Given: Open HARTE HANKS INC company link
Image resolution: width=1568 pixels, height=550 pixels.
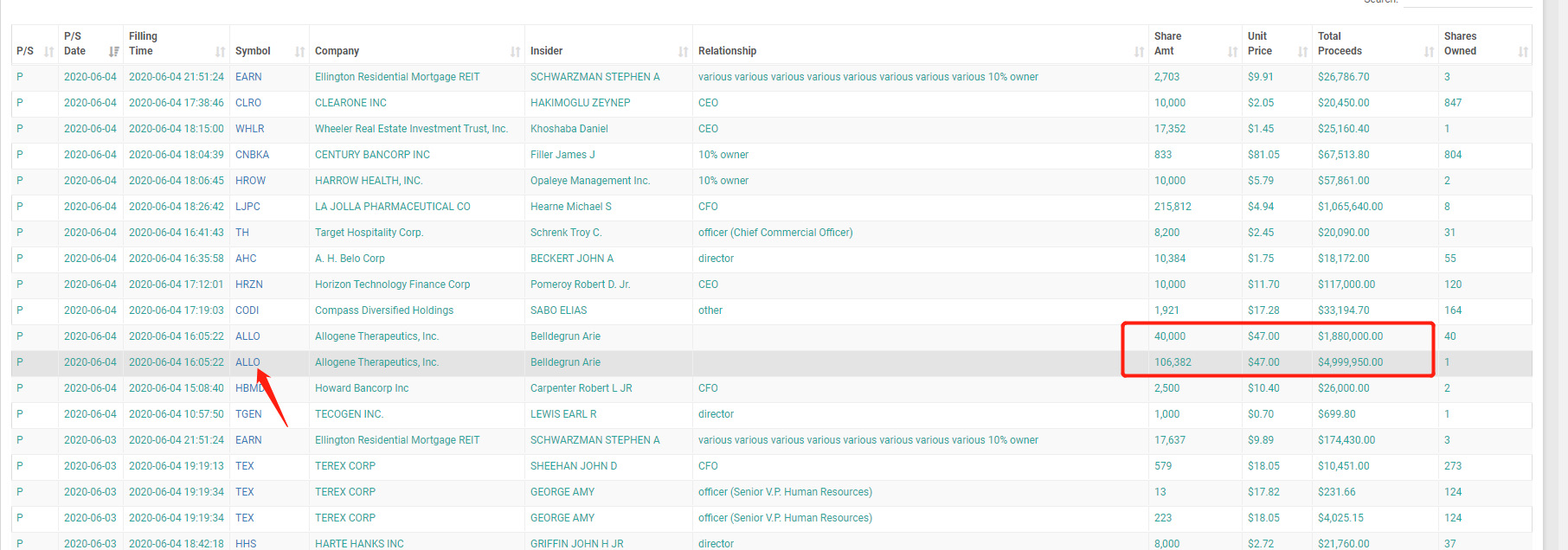Looking at the screenshot, I should 359,544.
